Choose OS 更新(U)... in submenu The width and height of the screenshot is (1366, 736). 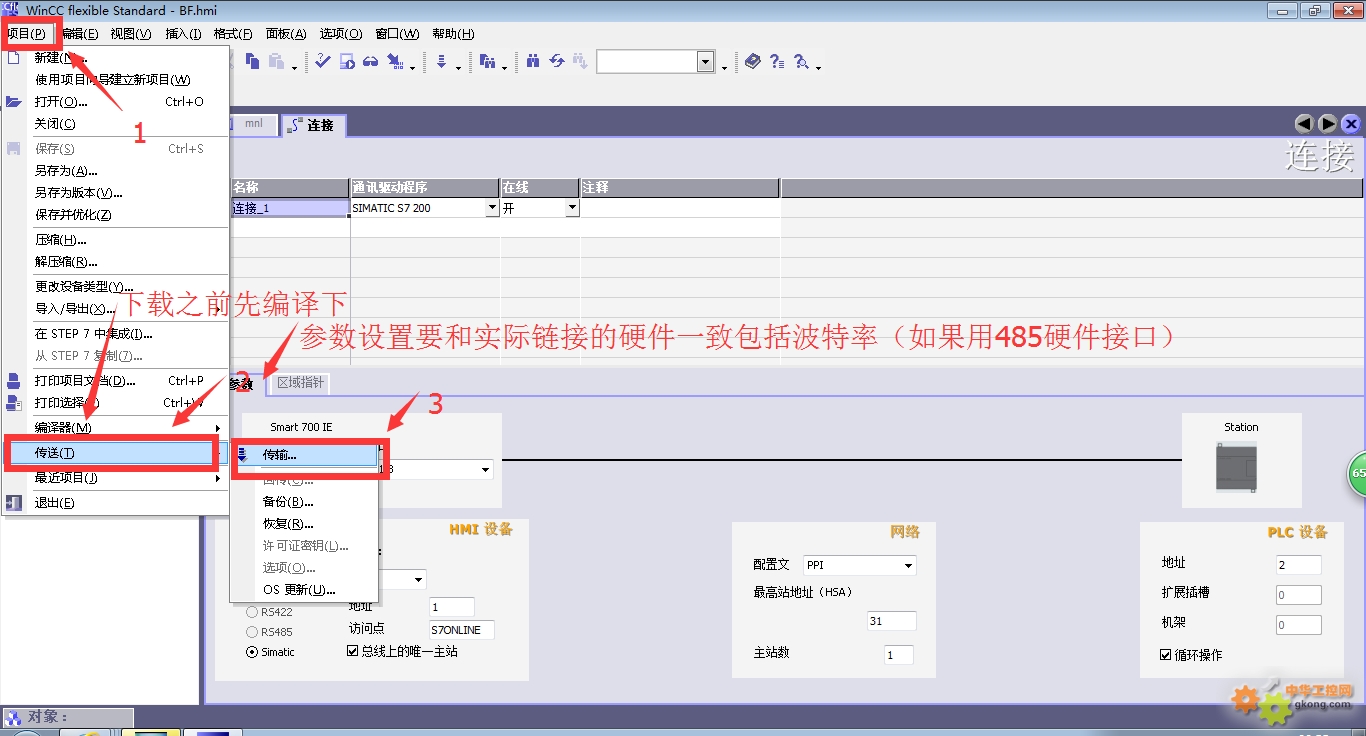pos(305,590)
